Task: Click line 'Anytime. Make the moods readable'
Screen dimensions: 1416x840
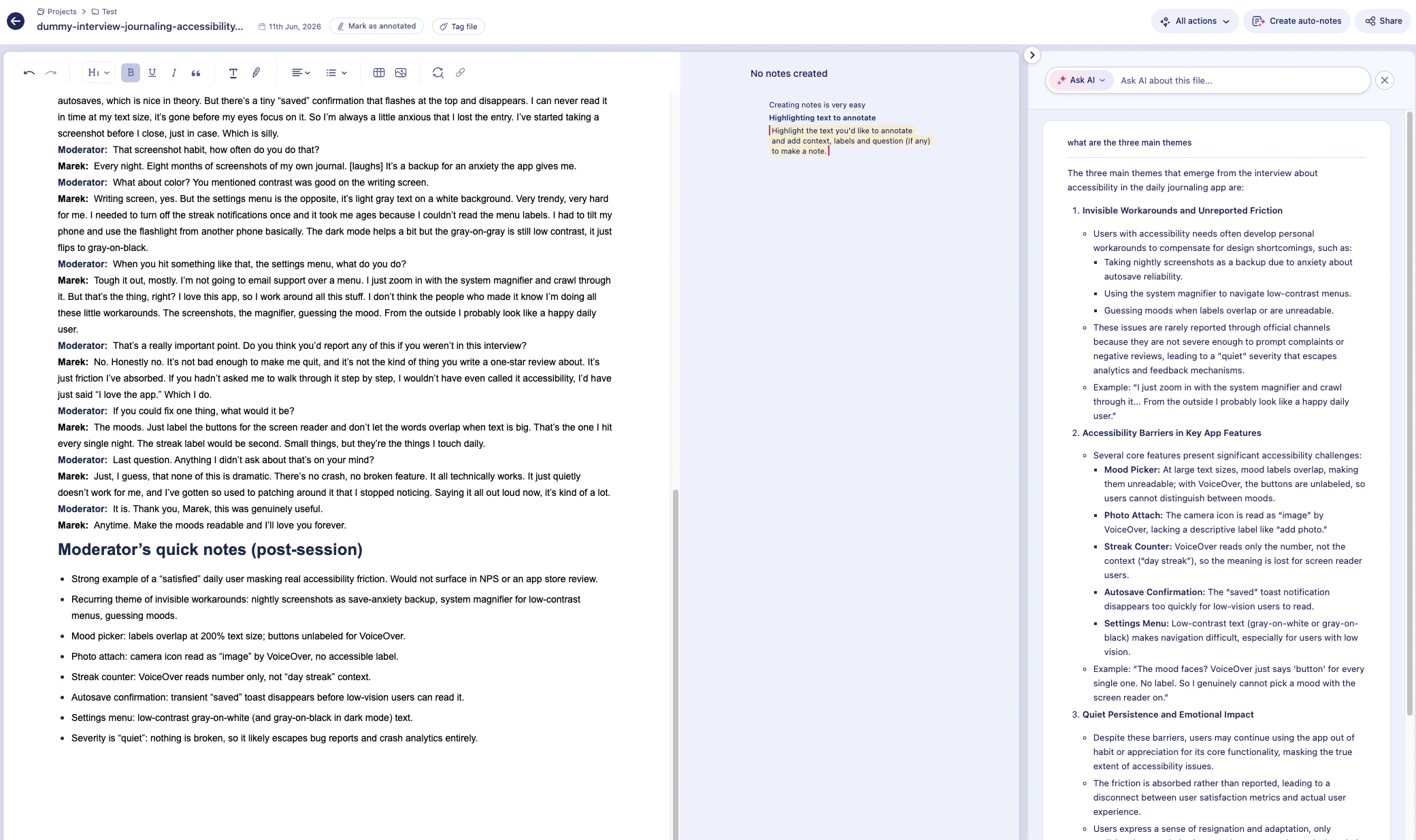Action: tap(202, 525)
